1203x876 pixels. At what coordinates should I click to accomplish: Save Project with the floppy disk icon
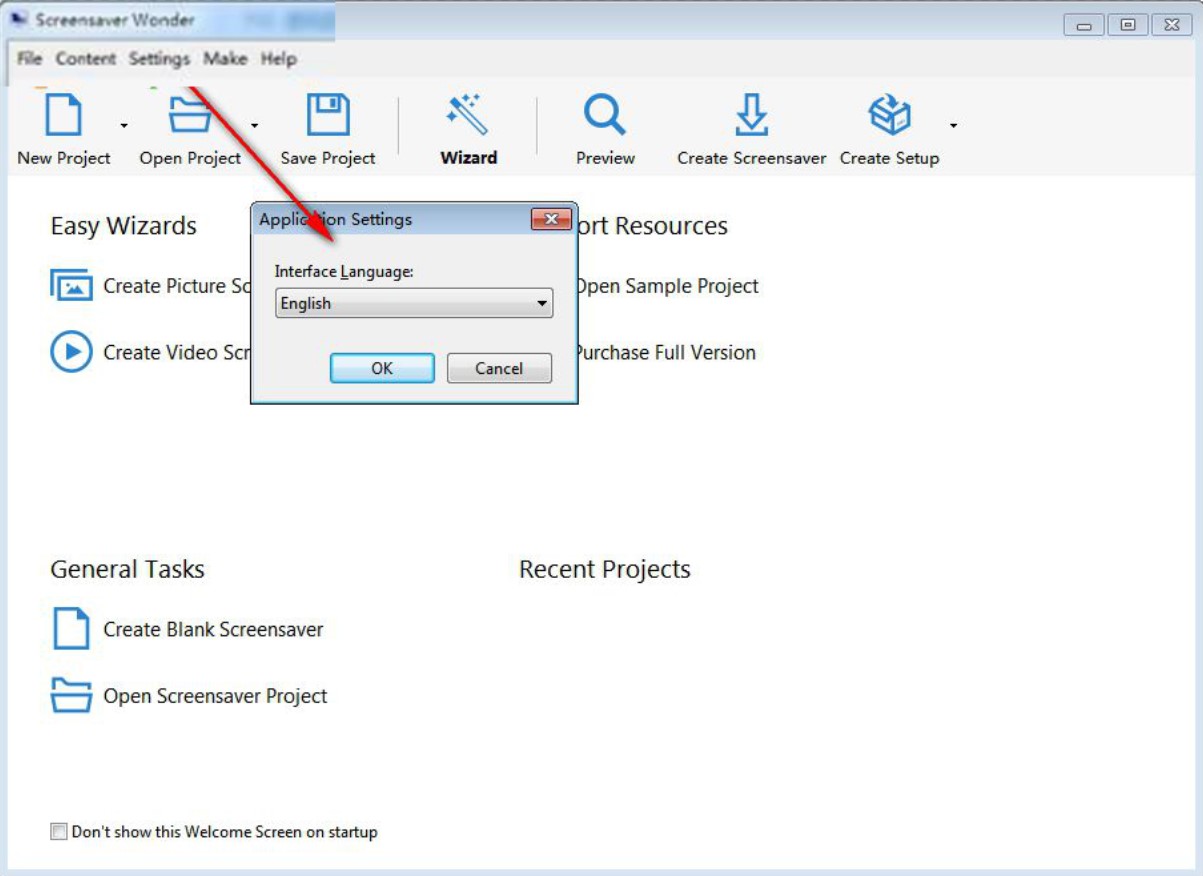pos(328,114)
